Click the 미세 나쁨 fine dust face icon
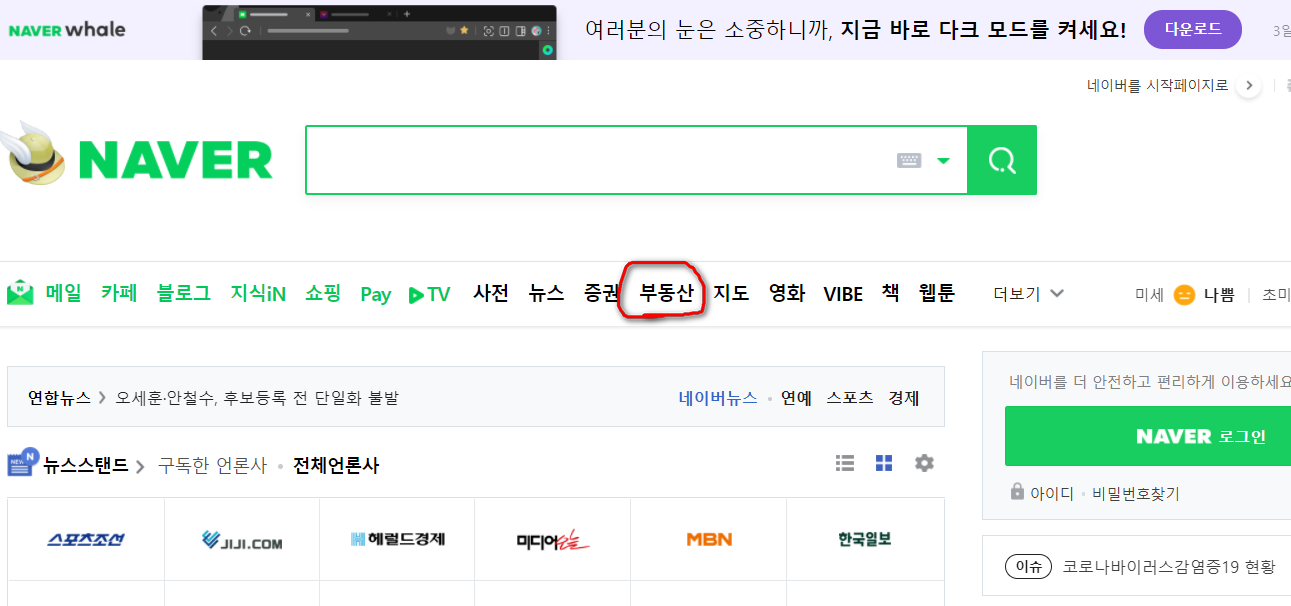The height and width of the screenshot is (606, 1291). (x=1184, y=295)
